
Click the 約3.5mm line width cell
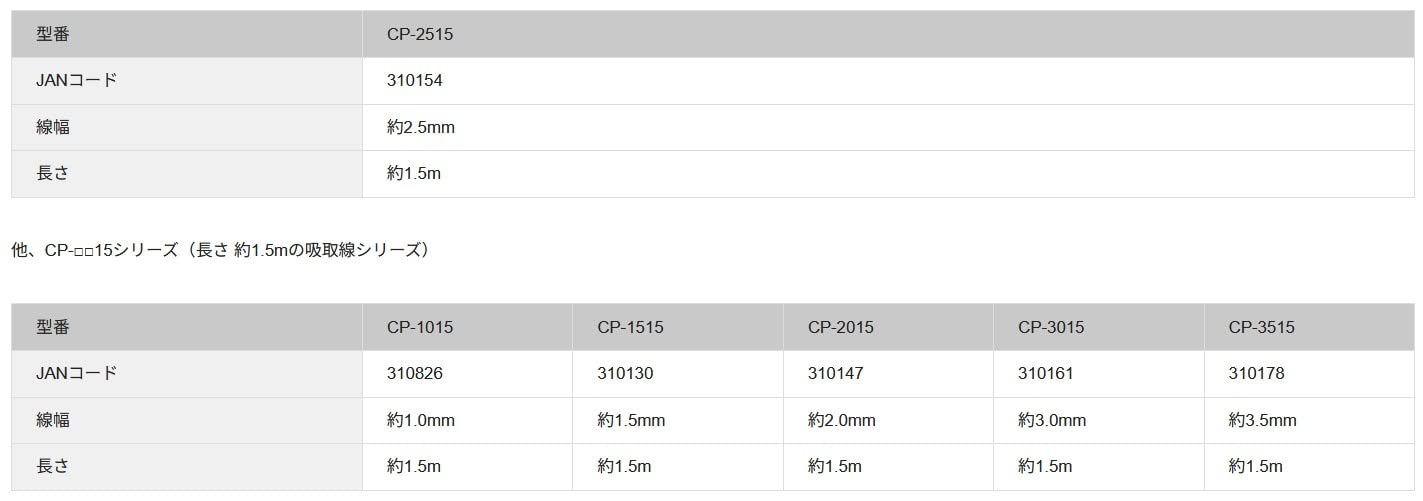click(x=1263, y=420)
